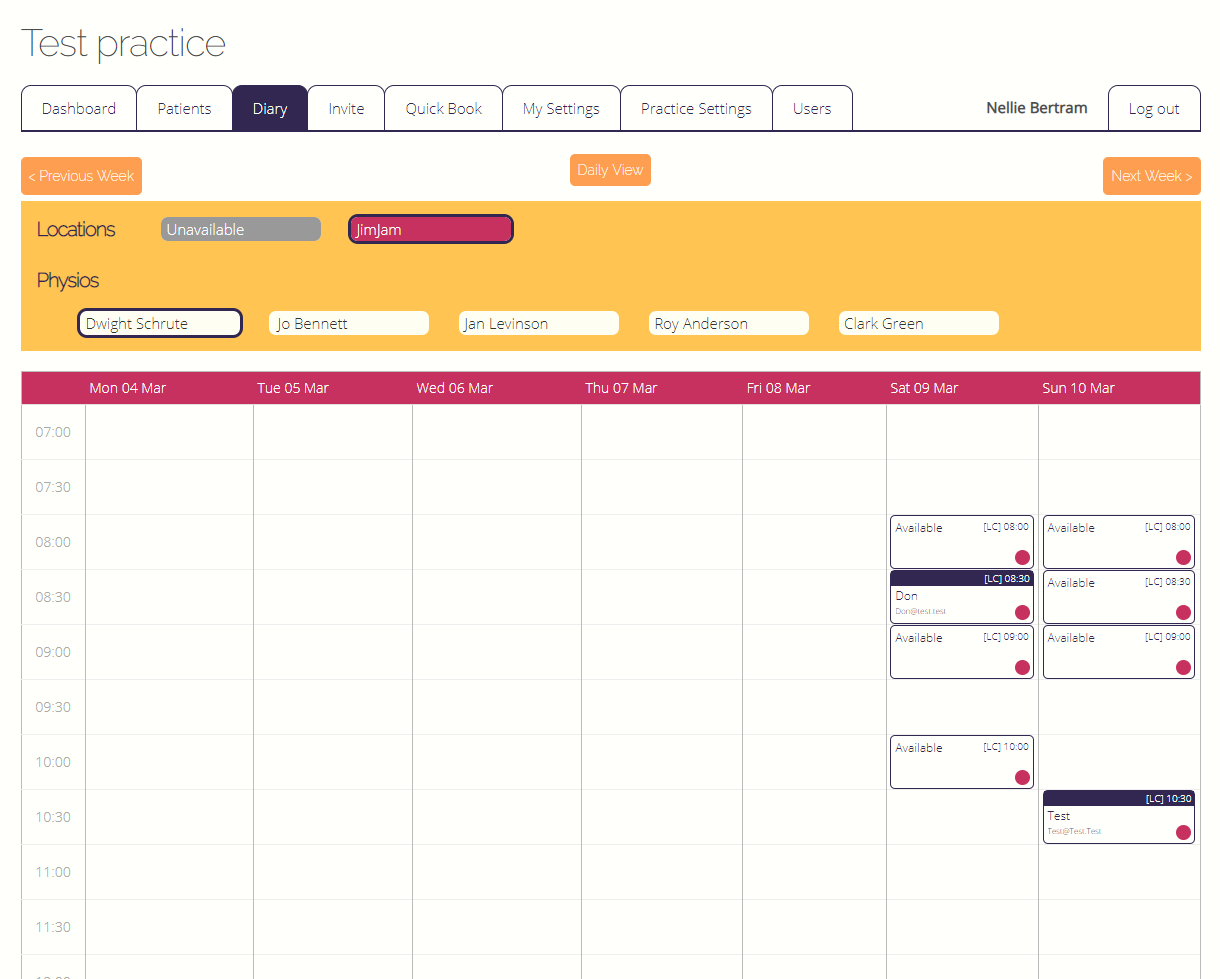1220x979 pixels.
Task: Click the 11:30 time label
Action: tap(53, 927)
